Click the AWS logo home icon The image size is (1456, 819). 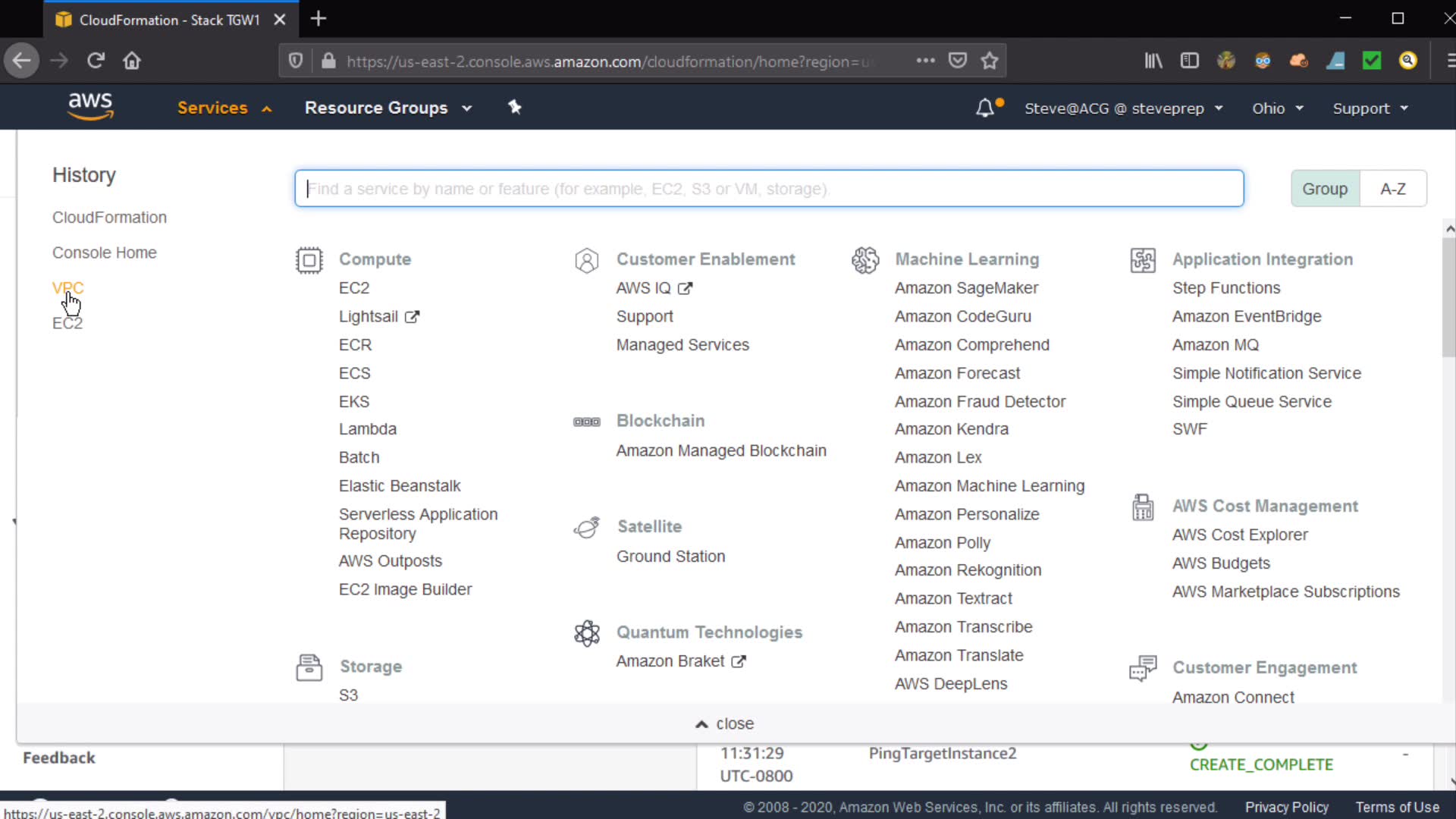click(x=90, y=106)
